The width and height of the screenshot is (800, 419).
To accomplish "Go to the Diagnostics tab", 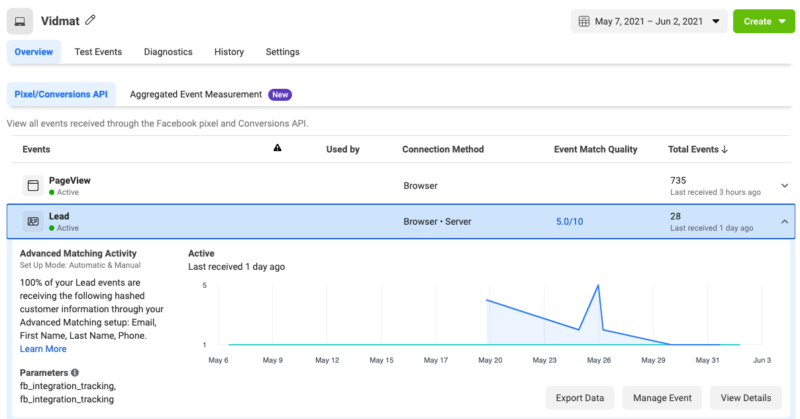I will (x=168, y=52).
